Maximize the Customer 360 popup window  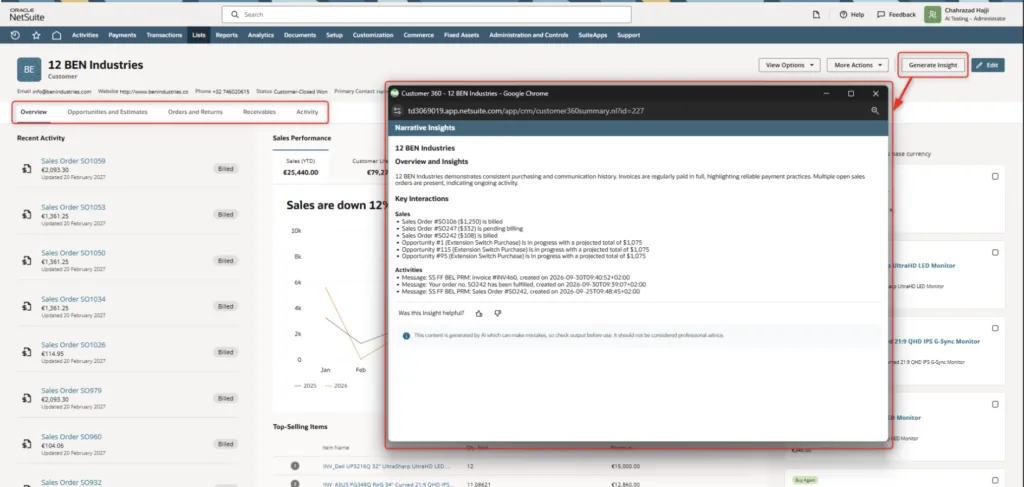[851, 93]
